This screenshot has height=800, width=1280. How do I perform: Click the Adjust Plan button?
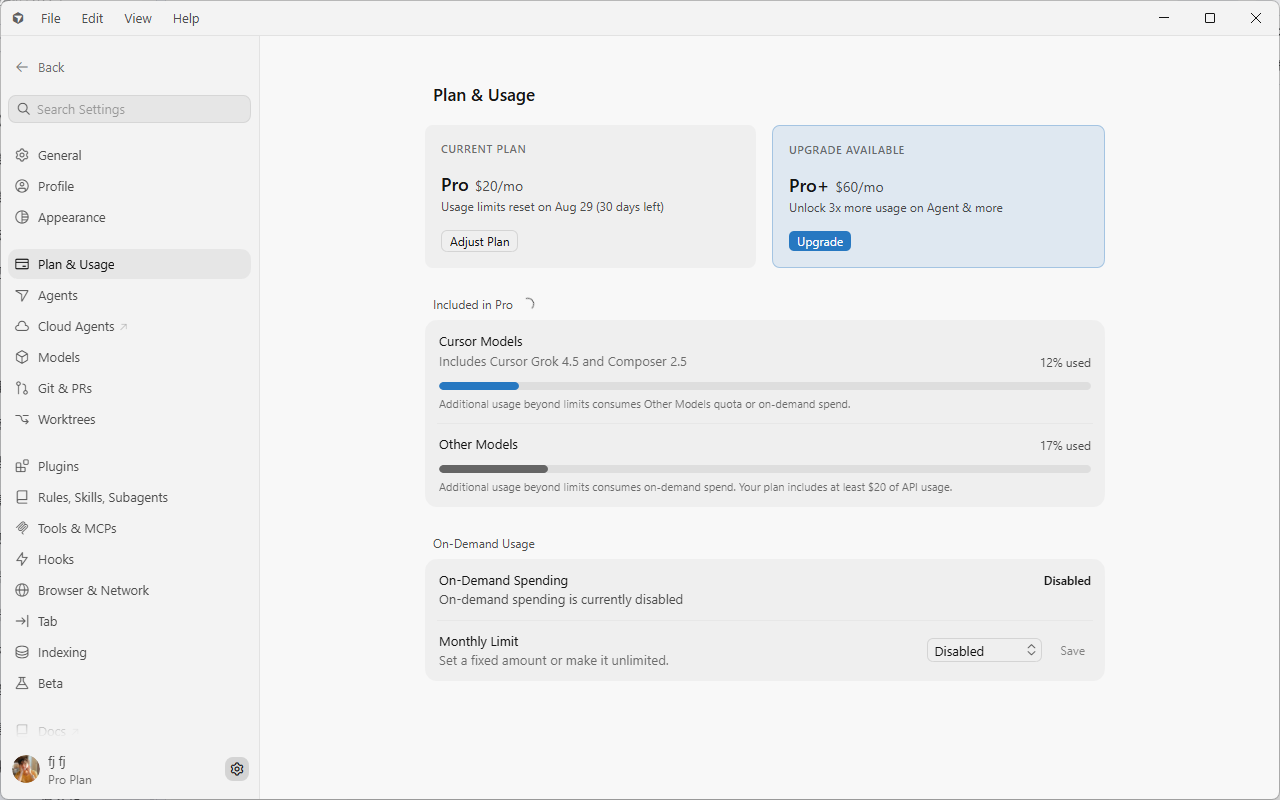pyautogui.click(x=480, y=241)
